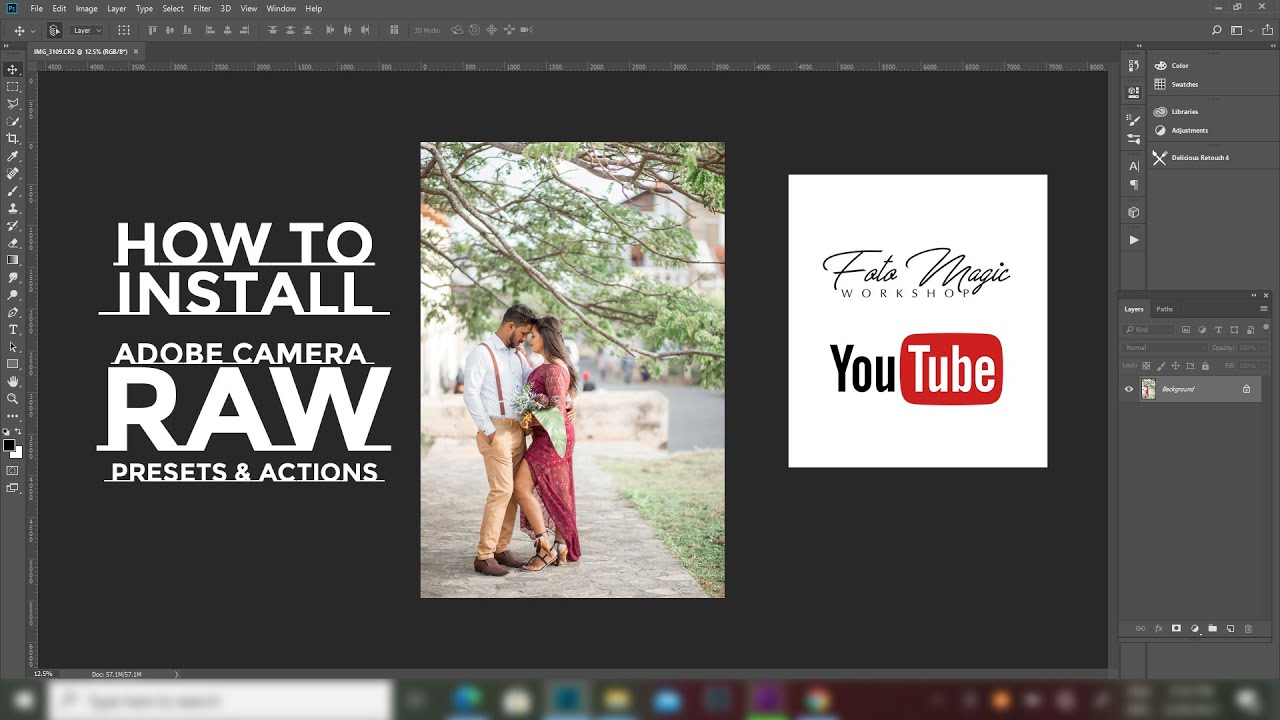Select the Eraser tool
This screenshot has width=1280, height=720.
point(13,242)
